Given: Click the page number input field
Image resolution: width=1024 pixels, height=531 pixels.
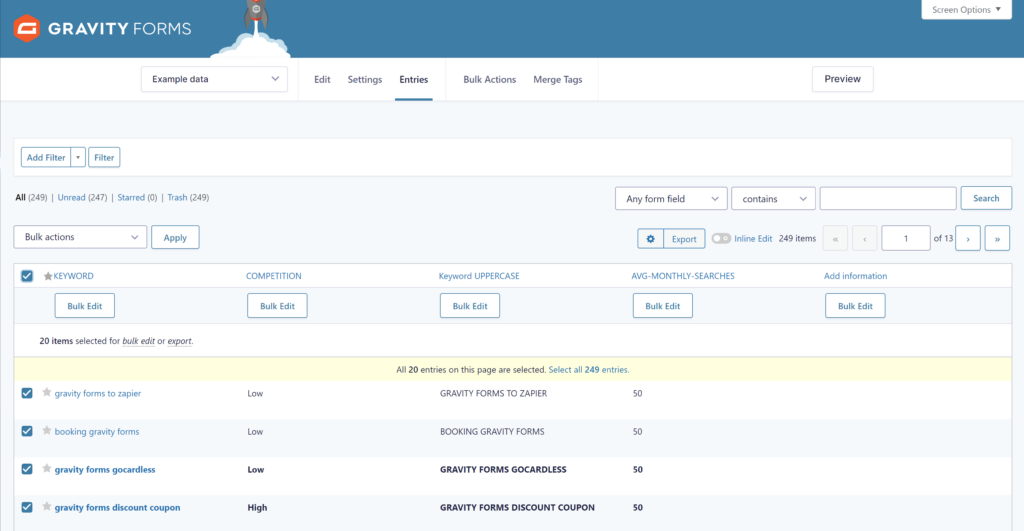Looking at the screenshot, I should click(x=906, y=238).
